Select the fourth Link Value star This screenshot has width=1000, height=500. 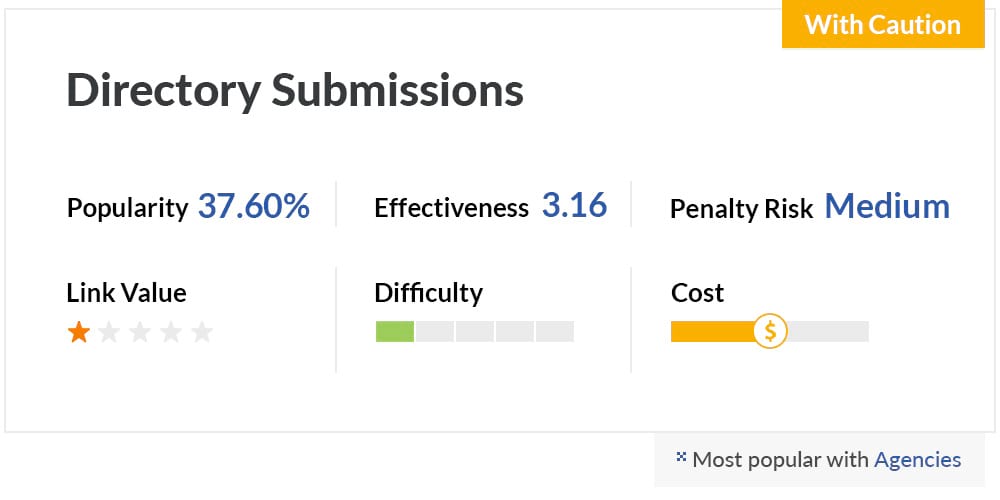(x=170, y=332)
